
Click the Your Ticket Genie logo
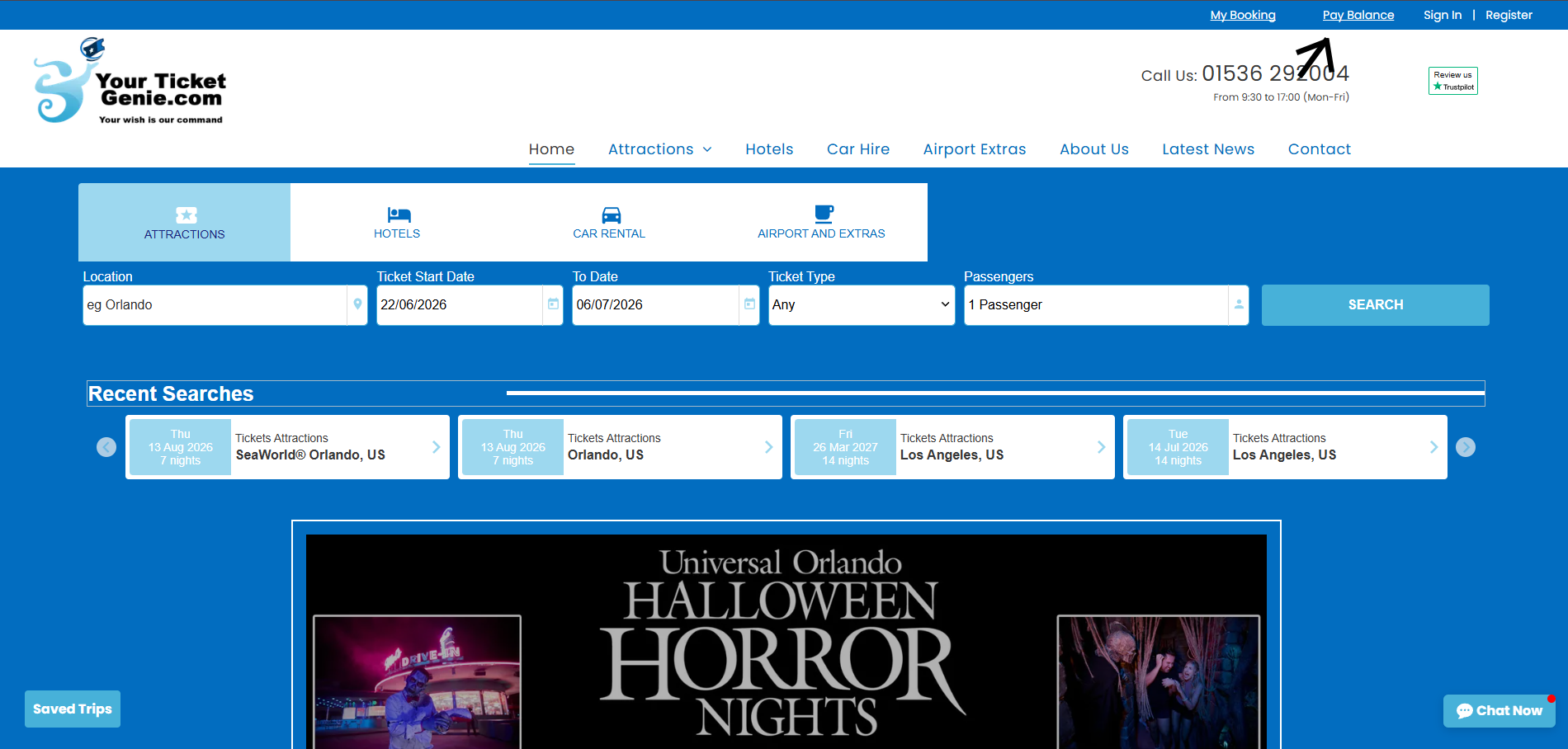point(129,82)
